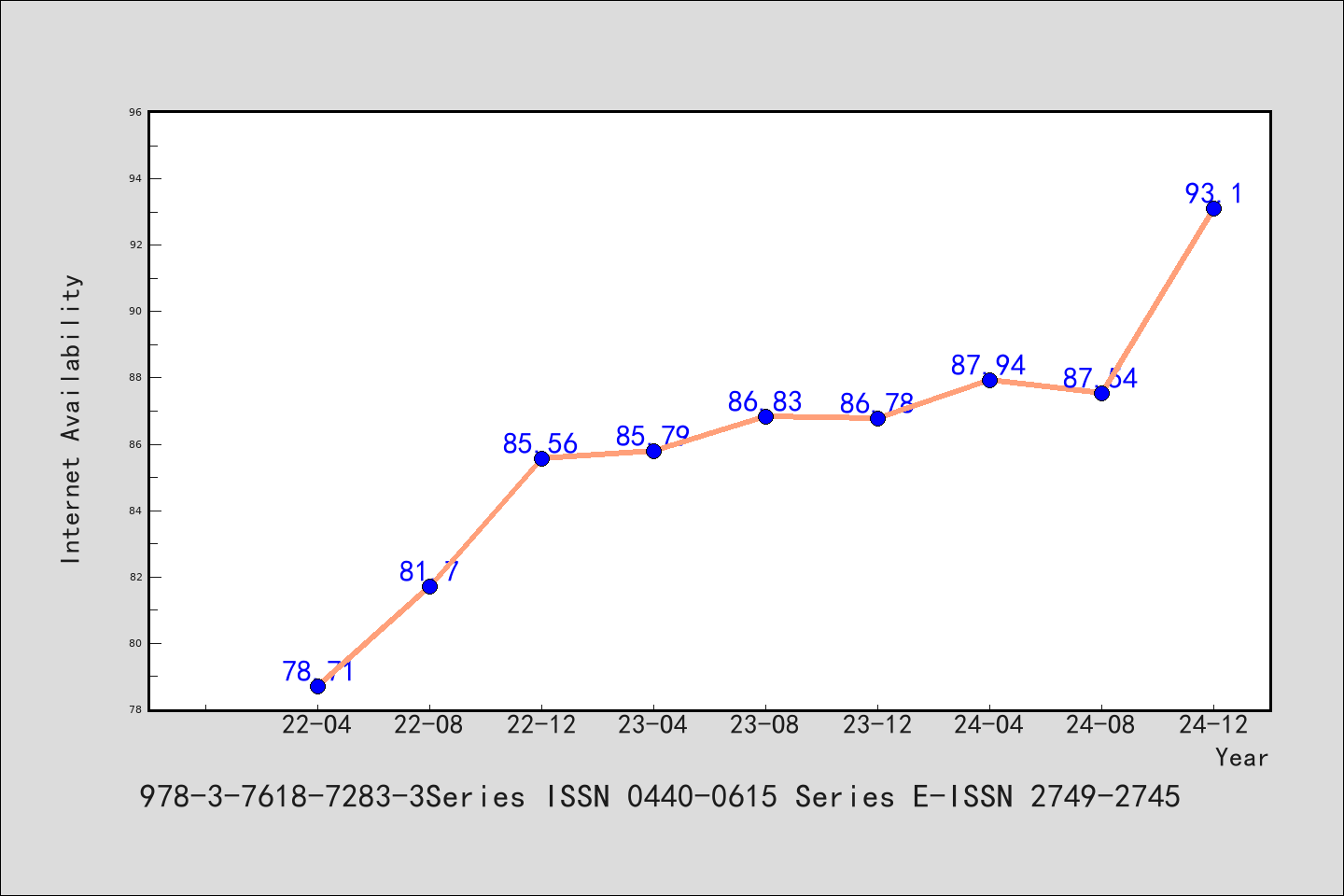Select the 85.56 data marker at 22-12
This screenshot has height=896, width=1344.
point(541,458)
